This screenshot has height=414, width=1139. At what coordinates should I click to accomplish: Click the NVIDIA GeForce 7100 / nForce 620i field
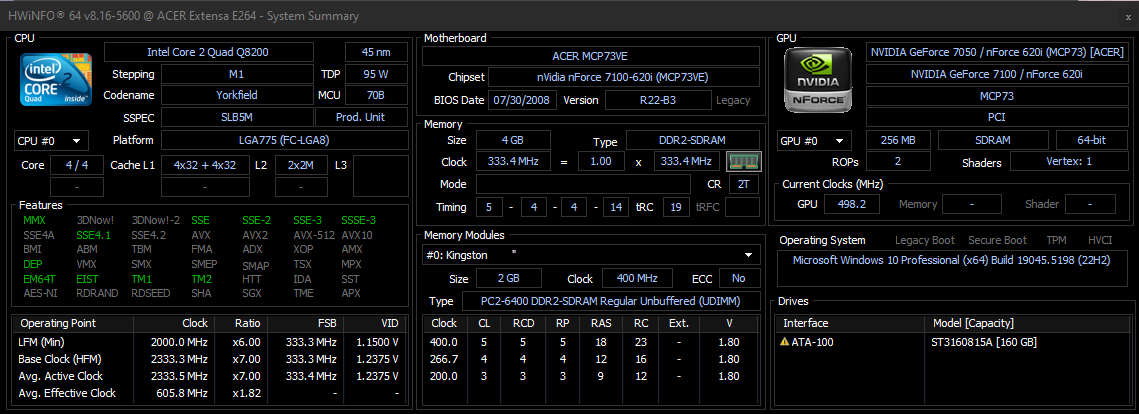click(x=997, y=74)
